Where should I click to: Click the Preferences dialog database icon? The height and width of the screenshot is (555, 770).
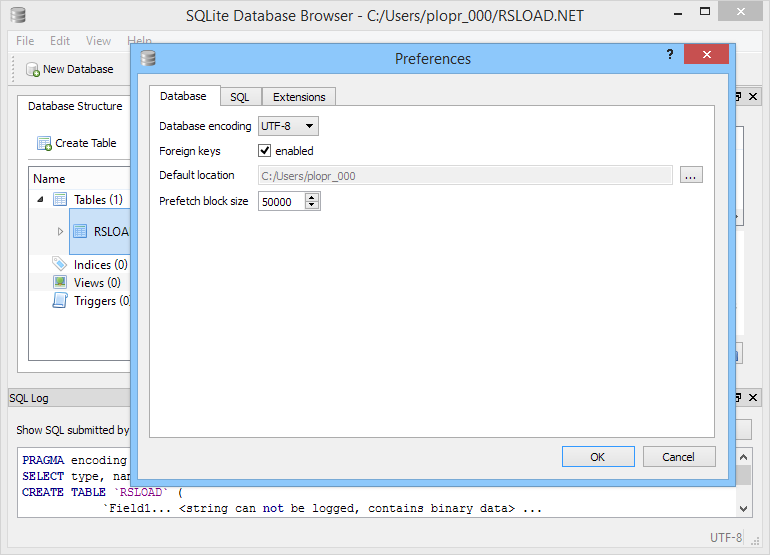[148, 58]
